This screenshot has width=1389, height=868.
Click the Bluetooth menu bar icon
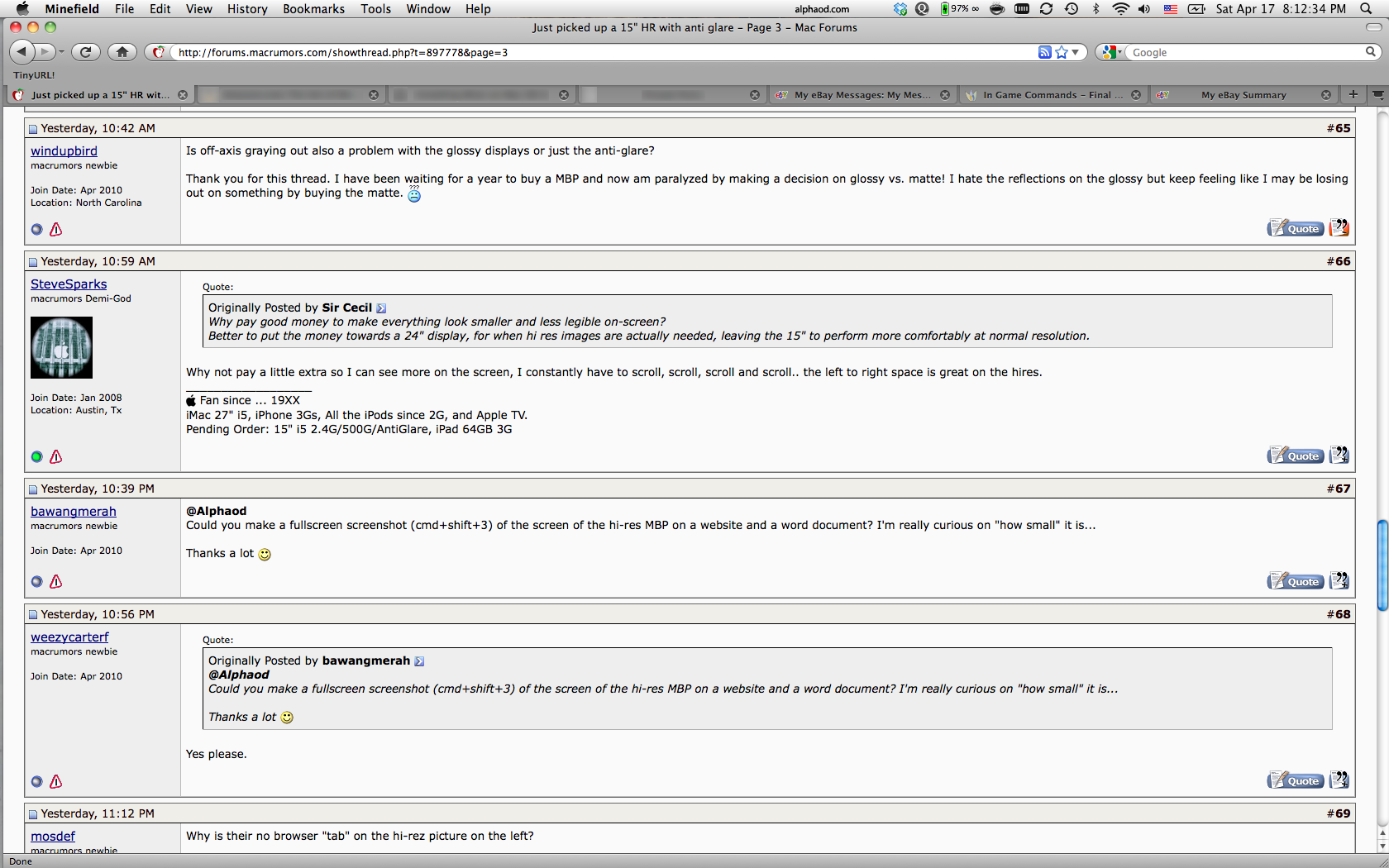tap(1095, 9)
